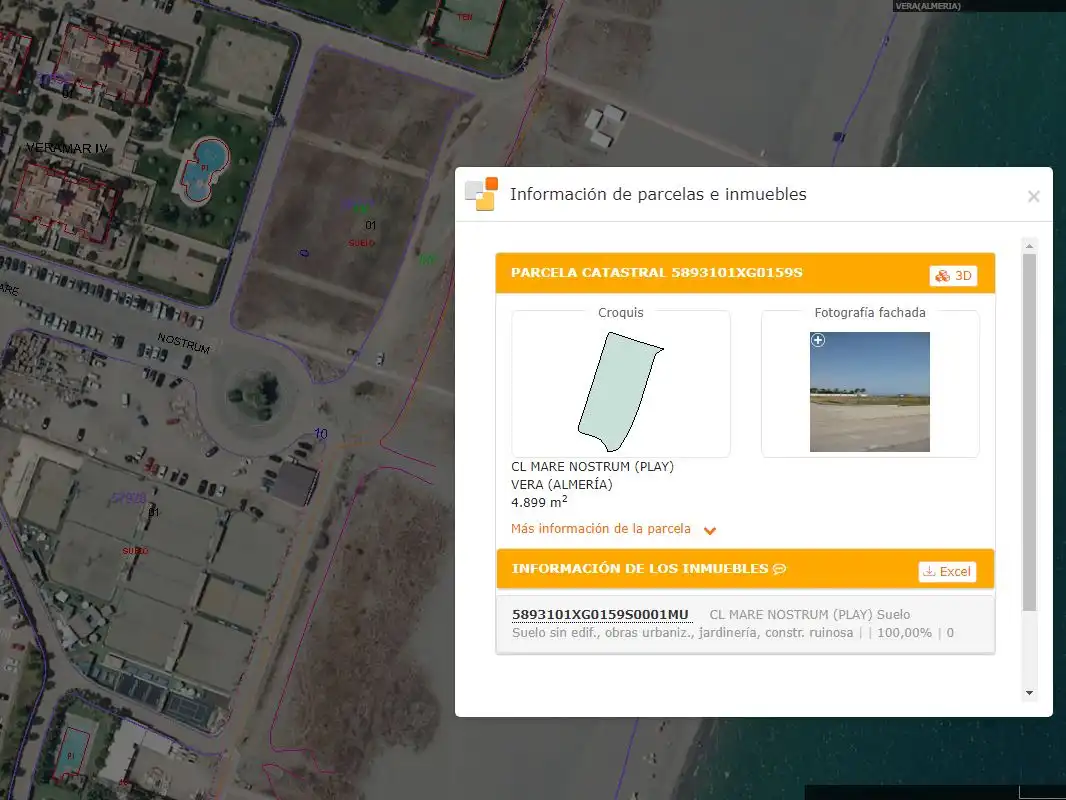Screen dimensions: 1066x800
Task: Click the number '10' label on map
Action: pos(321,434)
